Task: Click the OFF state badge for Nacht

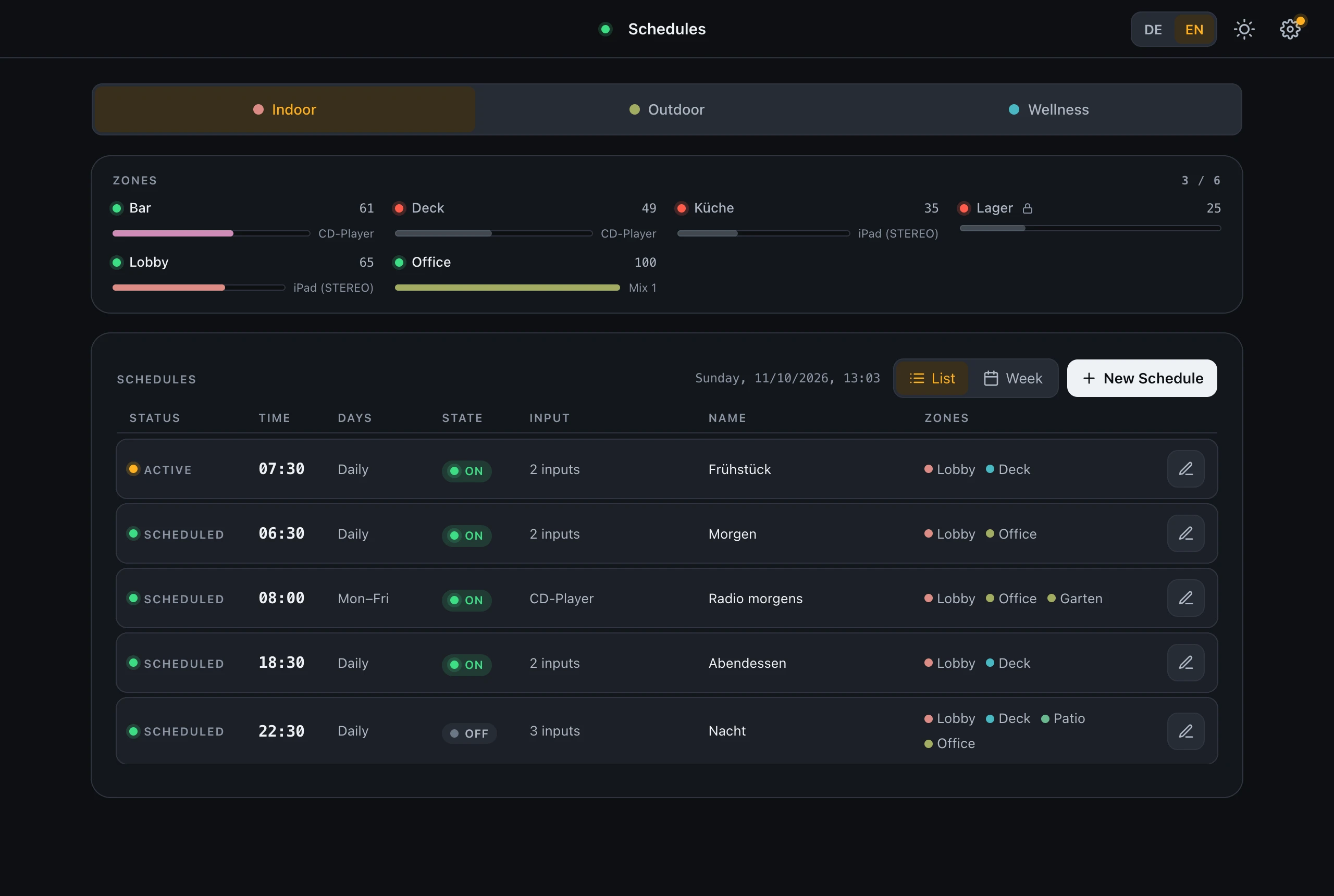Action: pyautogui.click(x=468, y=733)
